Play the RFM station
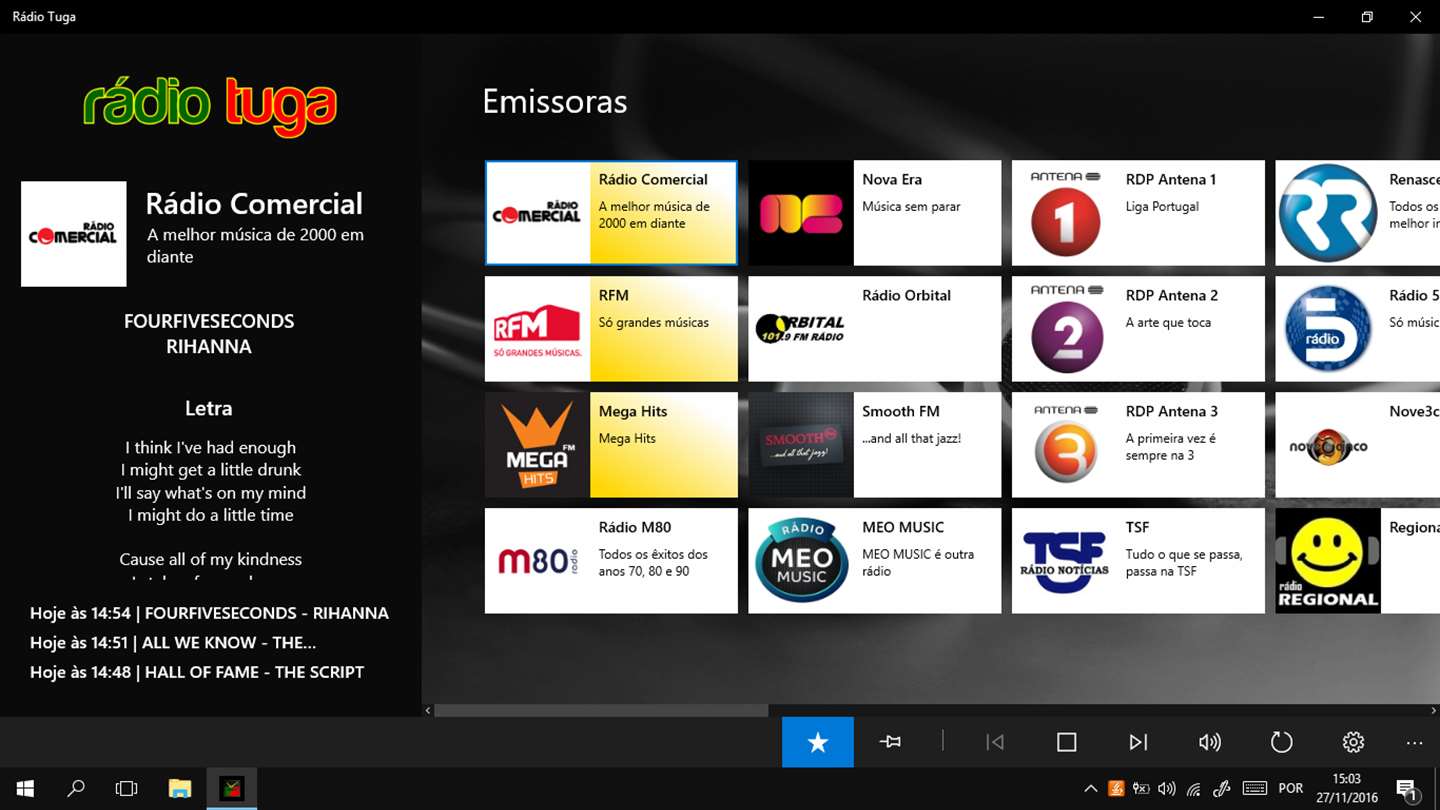This screenshot has height=810, width=1440. (611, 329)
